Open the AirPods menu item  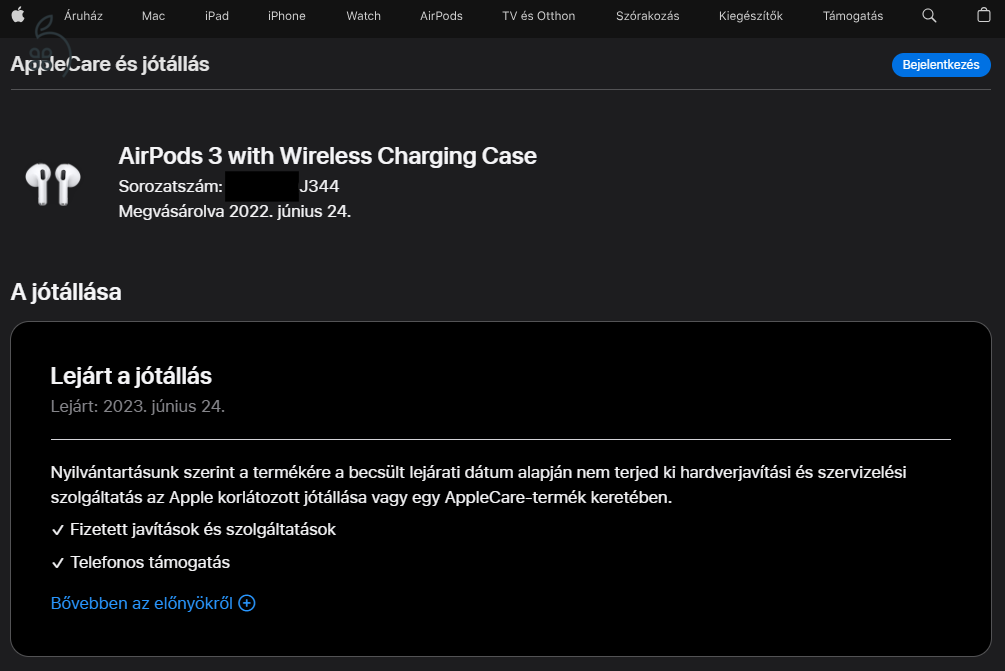pyautogui.click(x=440, y=15)
